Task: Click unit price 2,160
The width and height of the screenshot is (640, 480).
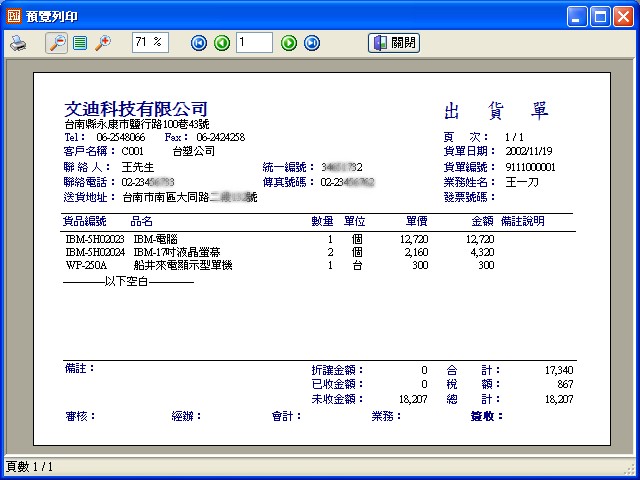Action: click(416, 252)
